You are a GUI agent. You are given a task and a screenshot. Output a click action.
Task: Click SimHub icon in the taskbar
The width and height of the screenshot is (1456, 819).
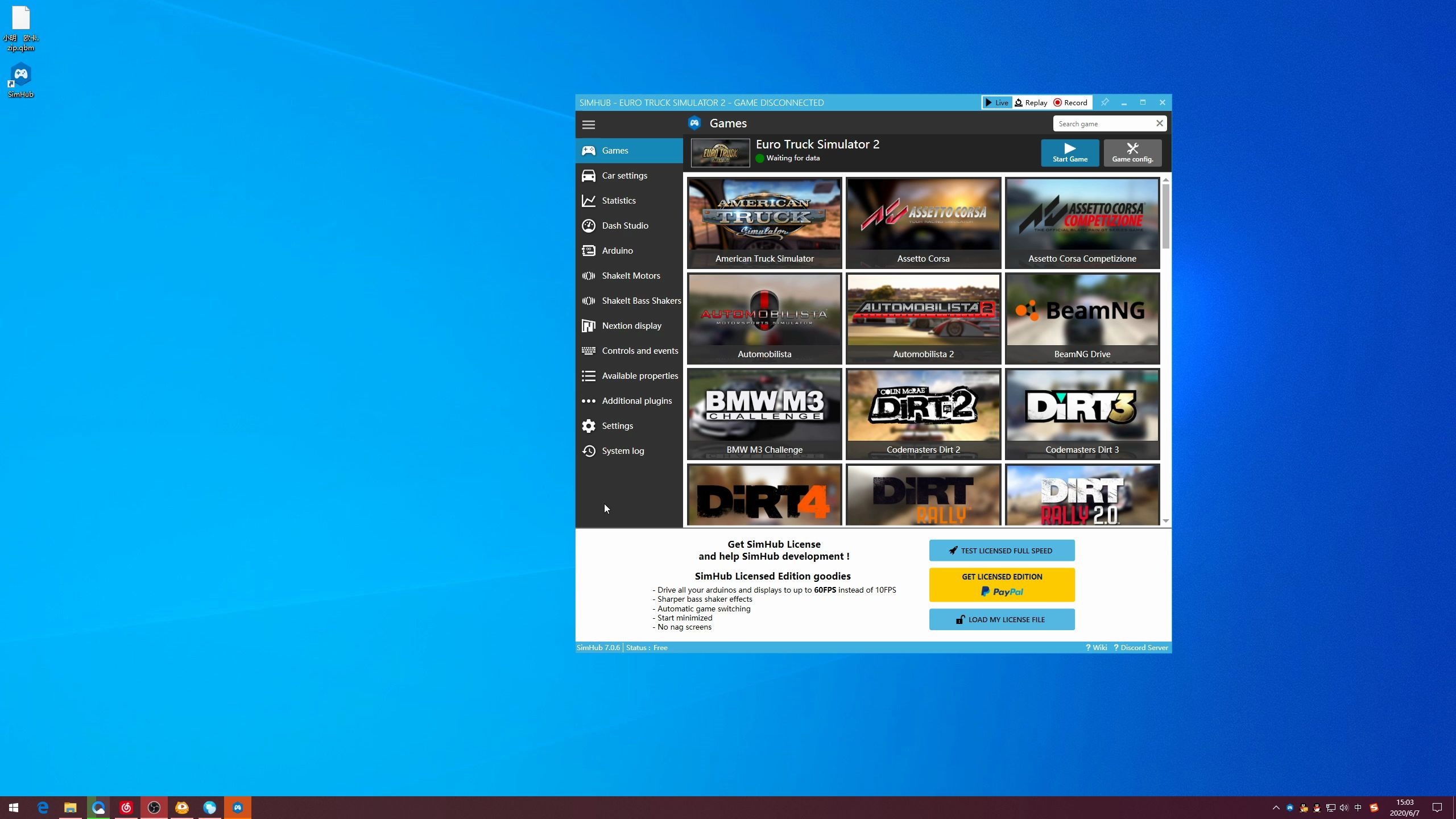tap(238, 808)
